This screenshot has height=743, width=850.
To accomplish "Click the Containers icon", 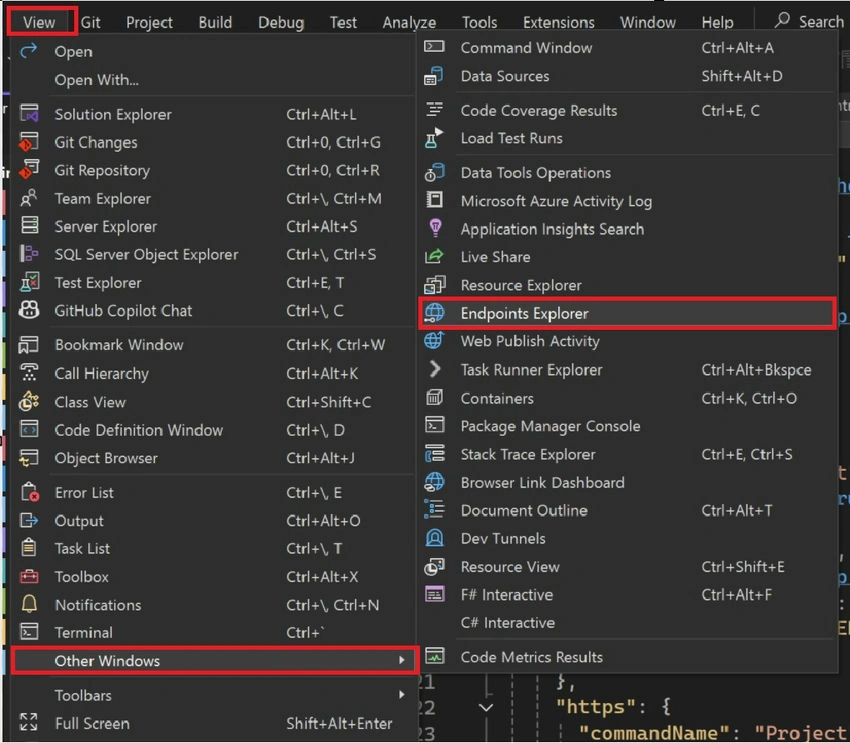I will click(434, 398).
